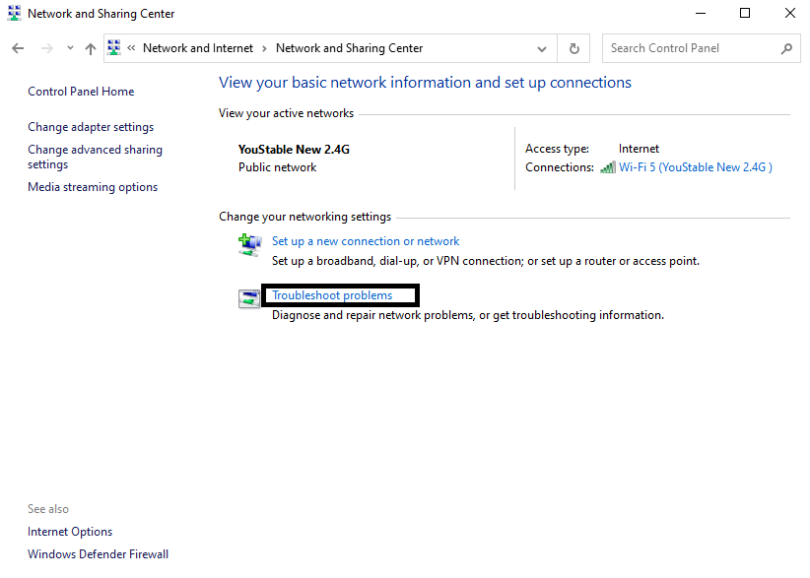Expand the breadcrumb overflow double chevron
The width and height of the screenshot is (810, 578).
[131, 47]
